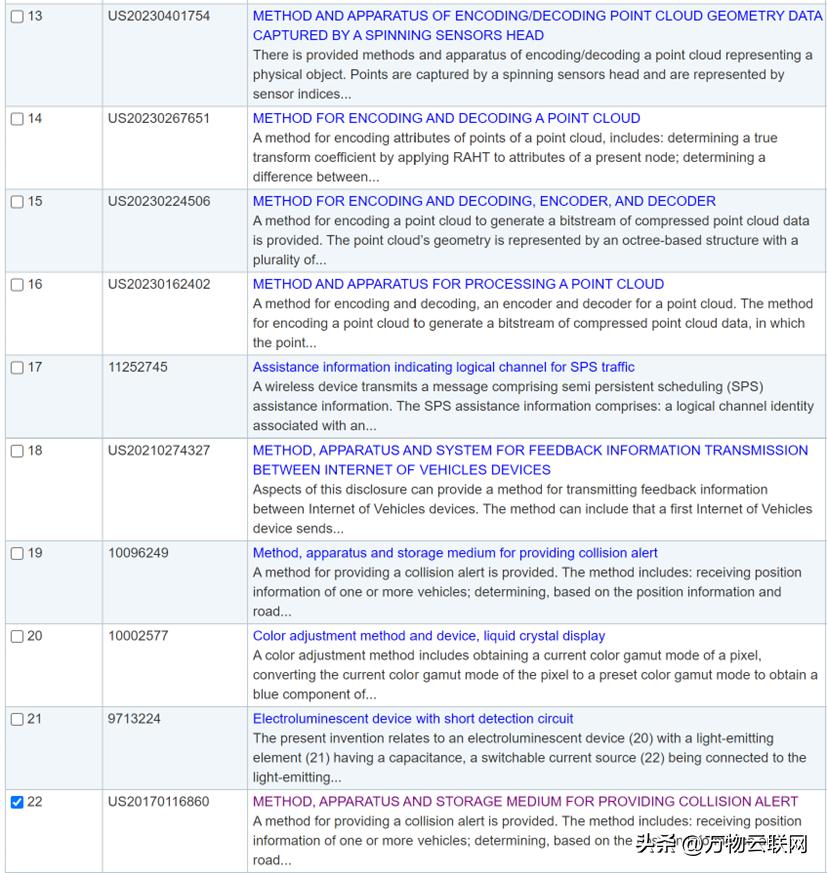Image resolution: width=827 pixels, height=873 pixels.
Task: Open patent 10096249 collision alert title link
Action: (455, 553)
